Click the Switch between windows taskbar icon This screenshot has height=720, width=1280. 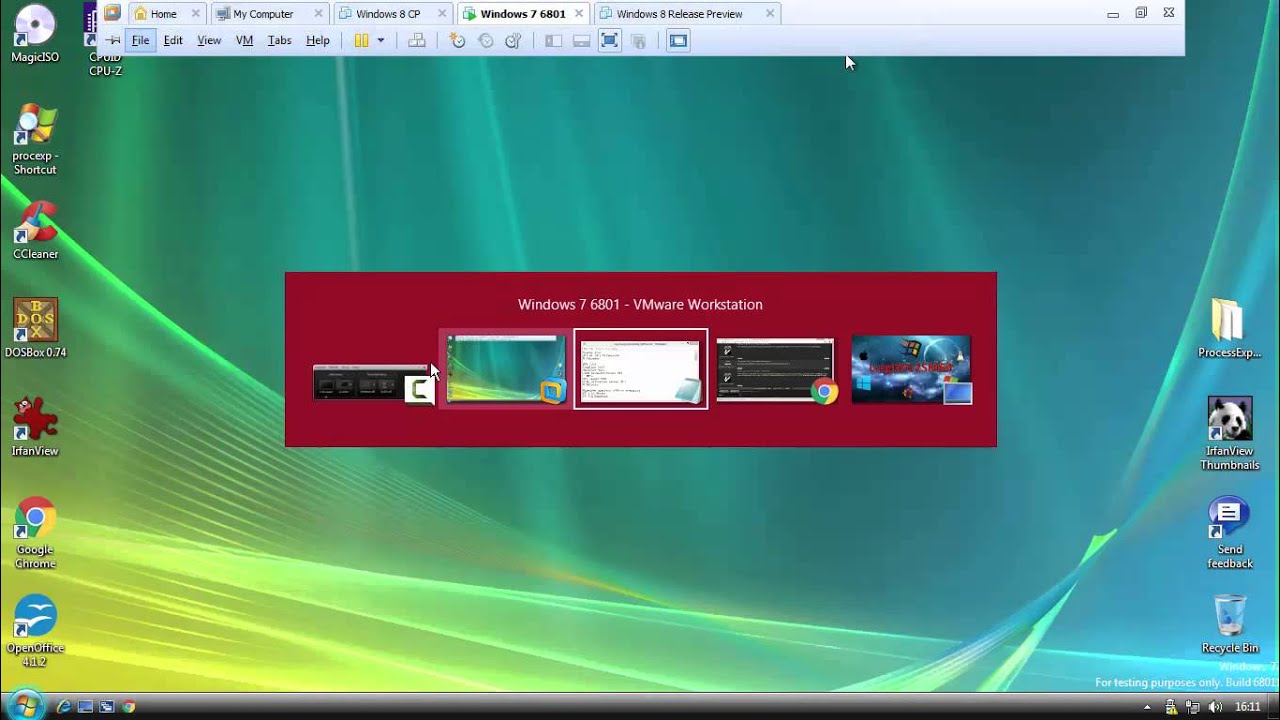[x=107, y=706]
